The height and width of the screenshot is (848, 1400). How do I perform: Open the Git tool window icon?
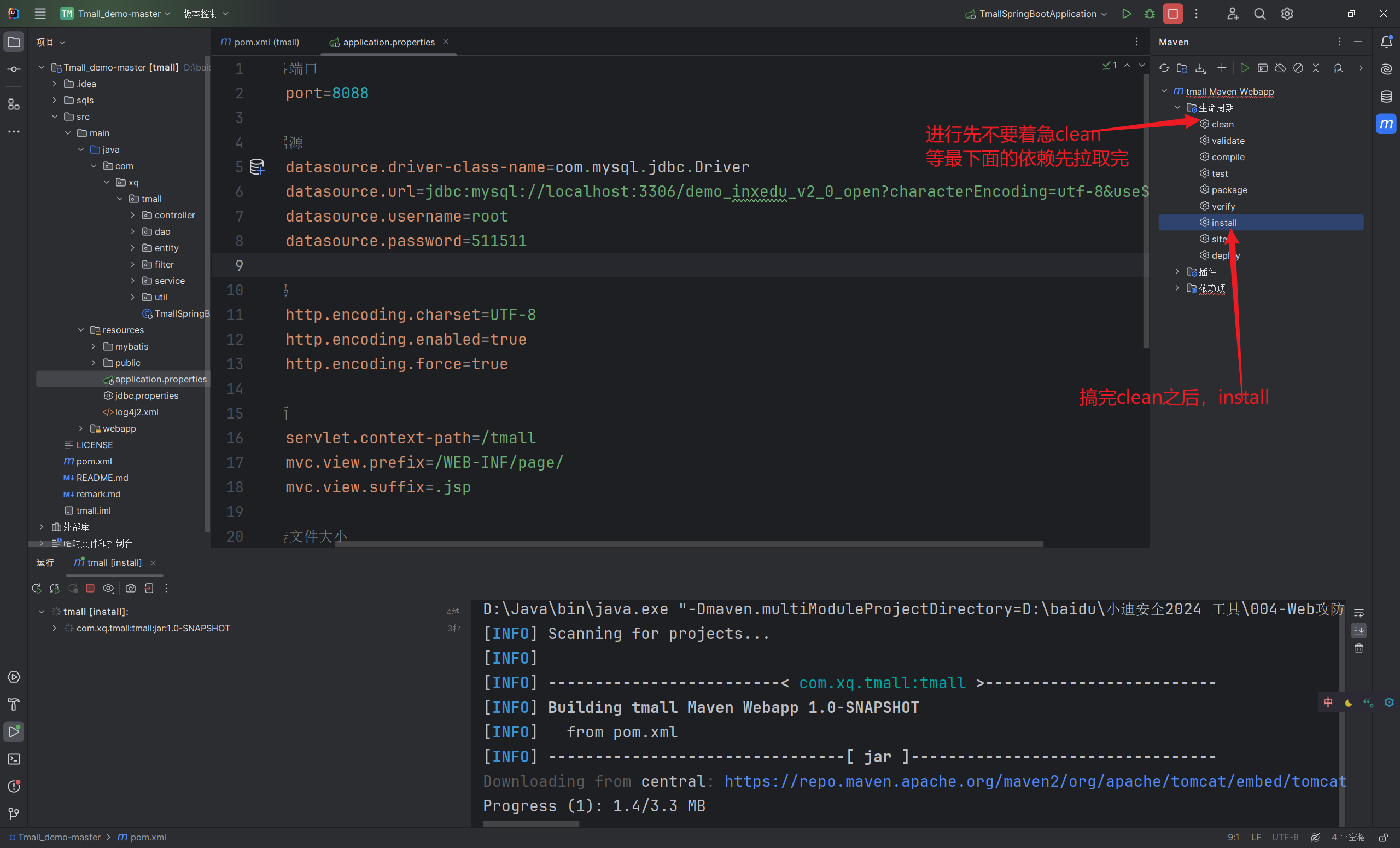[14, 814]
